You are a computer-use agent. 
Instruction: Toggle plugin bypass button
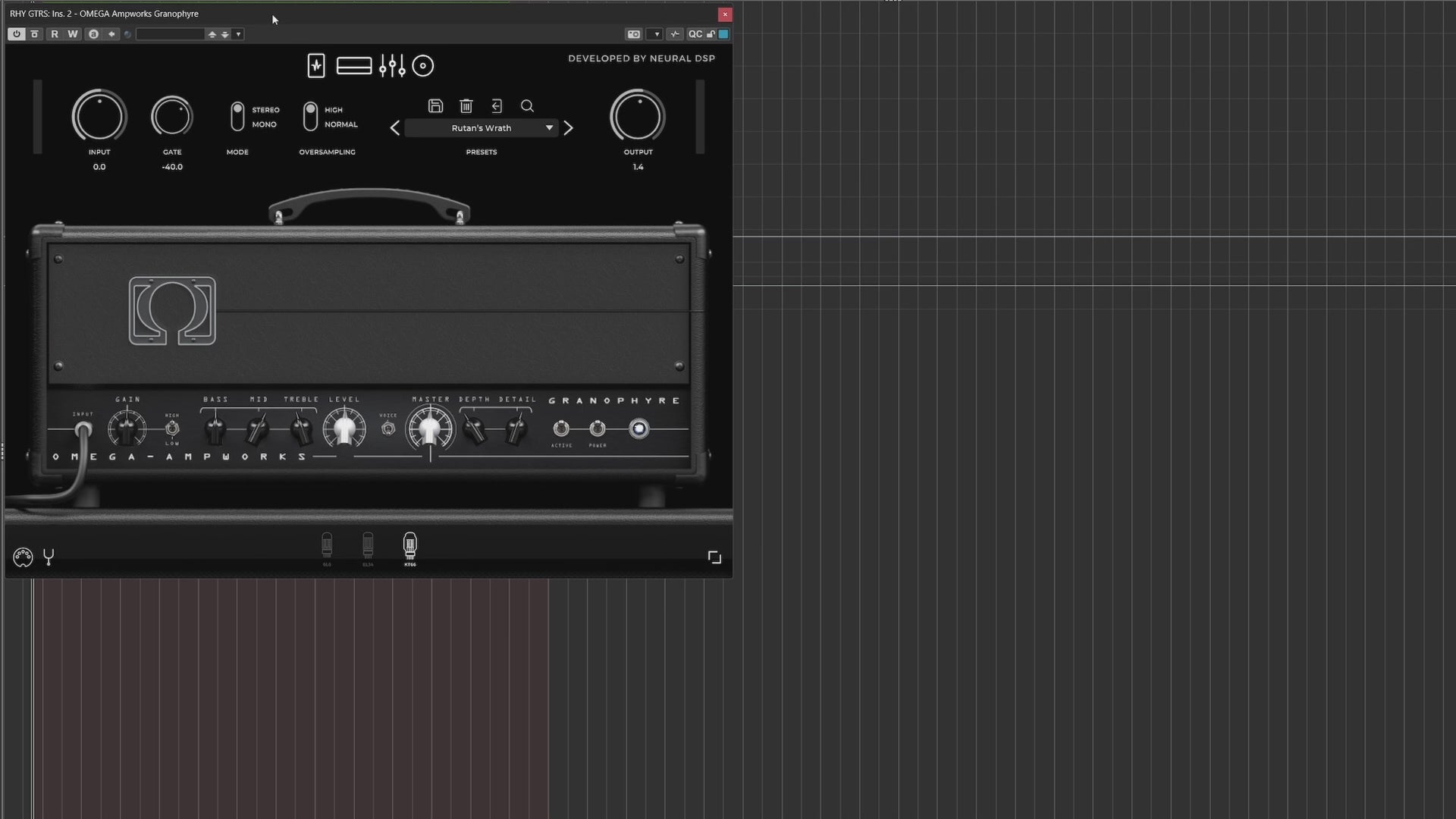[35, 34]
